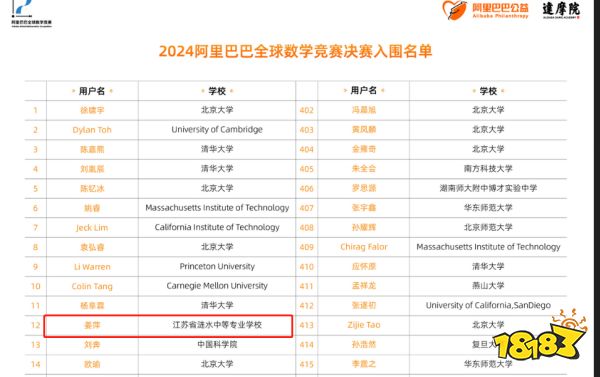Click 清华大学 in row 4
This screenshot has width=600, height=377.
[217, 168]
